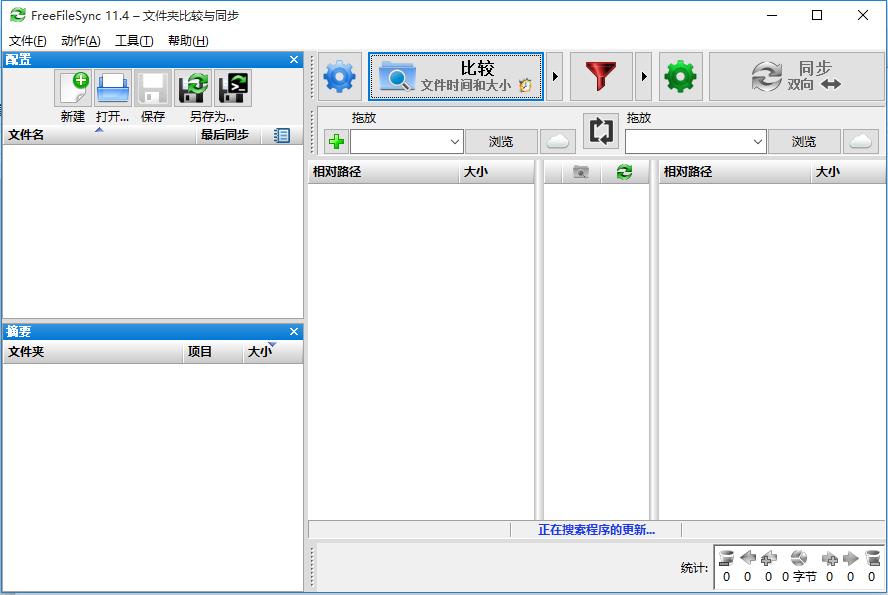Start 比较 folder comparison
The image size is (888, 595).
[x=456, y=76]
